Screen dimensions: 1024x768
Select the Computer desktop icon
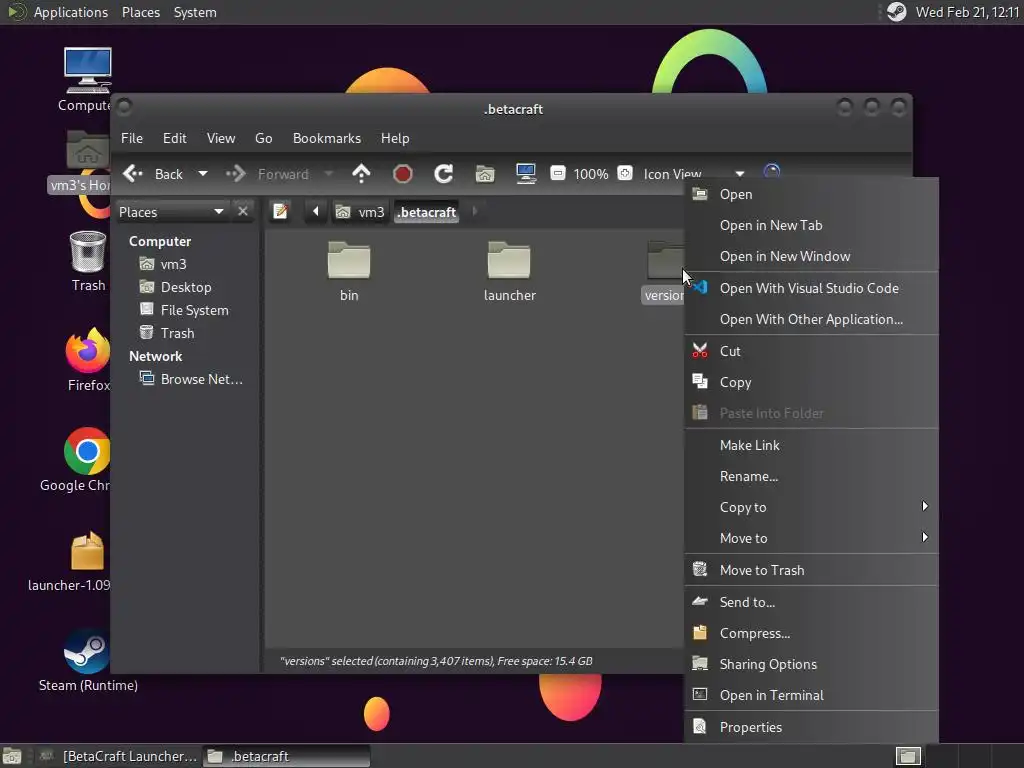pos(86,80)
